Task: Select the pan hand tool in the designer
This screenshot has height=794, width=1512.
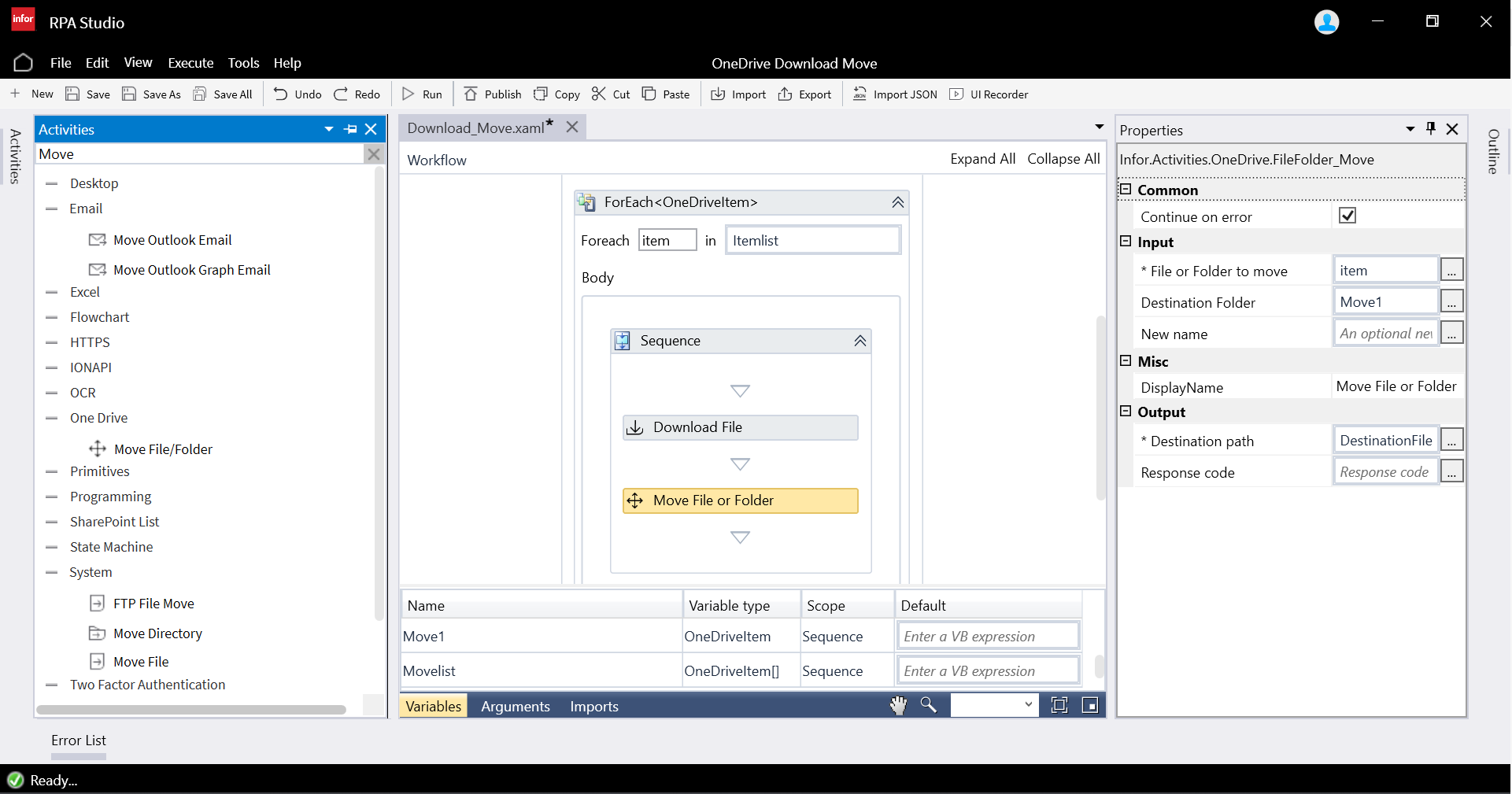Action: click(x=898, y=706)
